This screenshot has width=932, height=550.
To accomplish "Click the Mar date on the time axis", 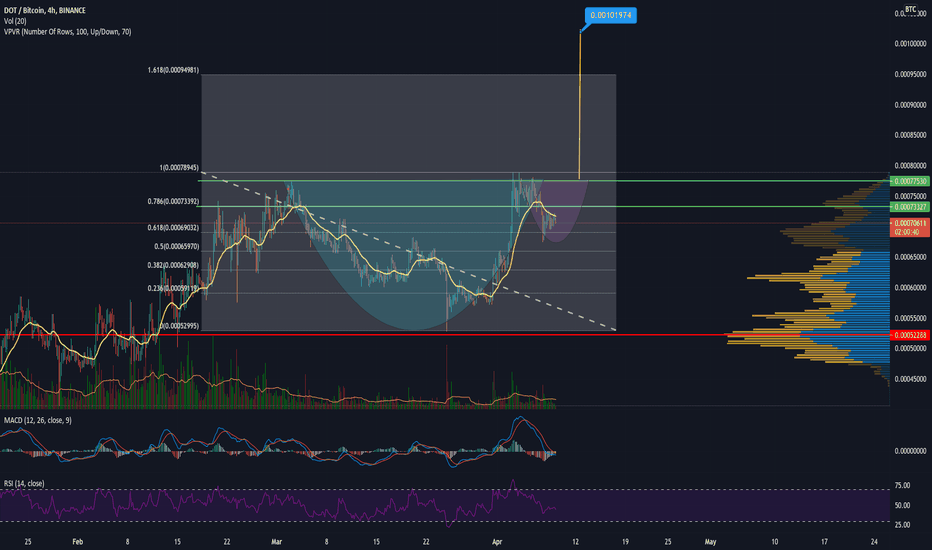I will [276, 542].
